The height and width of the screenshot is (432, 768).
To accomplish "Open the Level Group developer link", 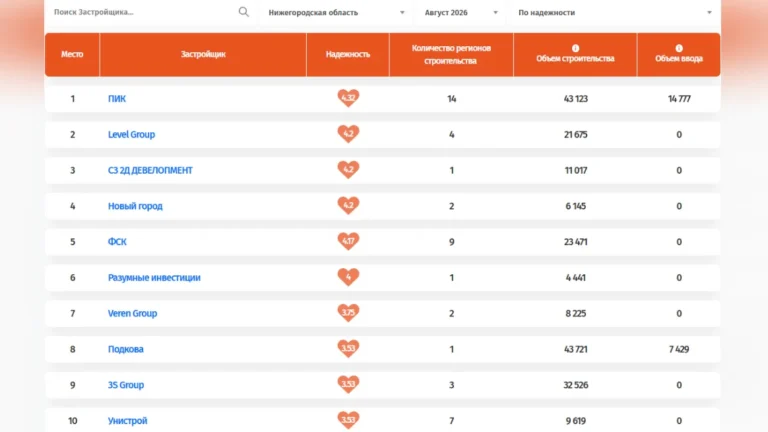I will pos(131,134).
